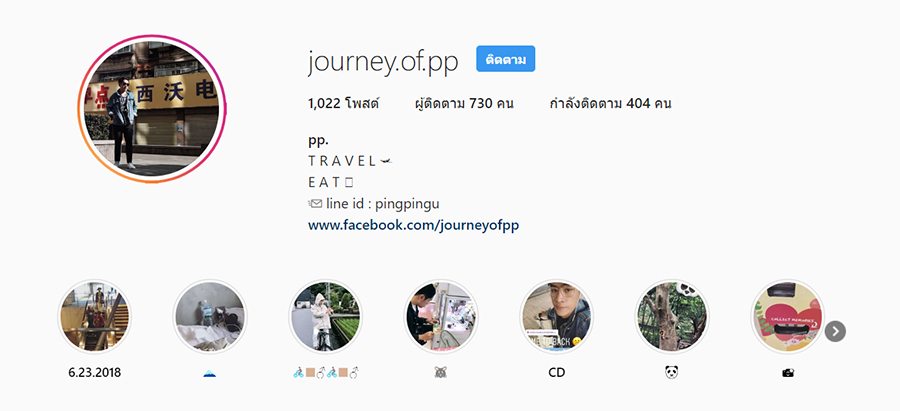Open the claw machine highlight thumbnail

pos(441,317)
